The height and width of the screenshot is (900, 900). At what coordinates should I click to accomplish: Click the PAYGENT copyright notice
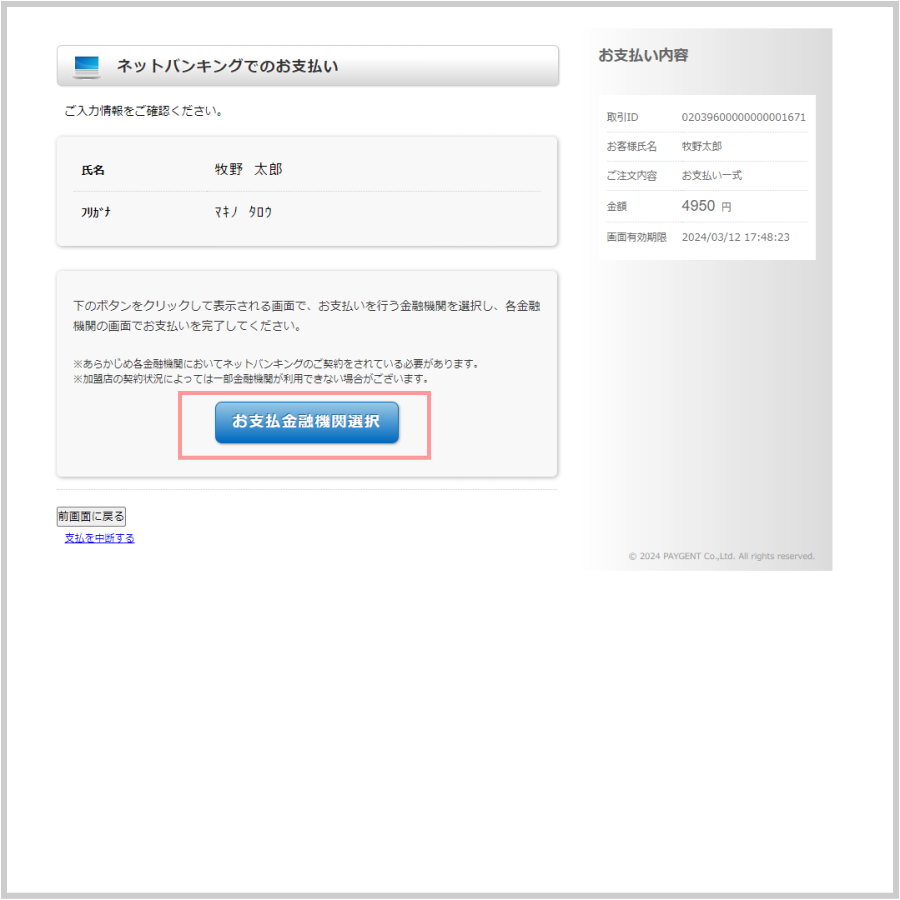(x=721, y=556)
